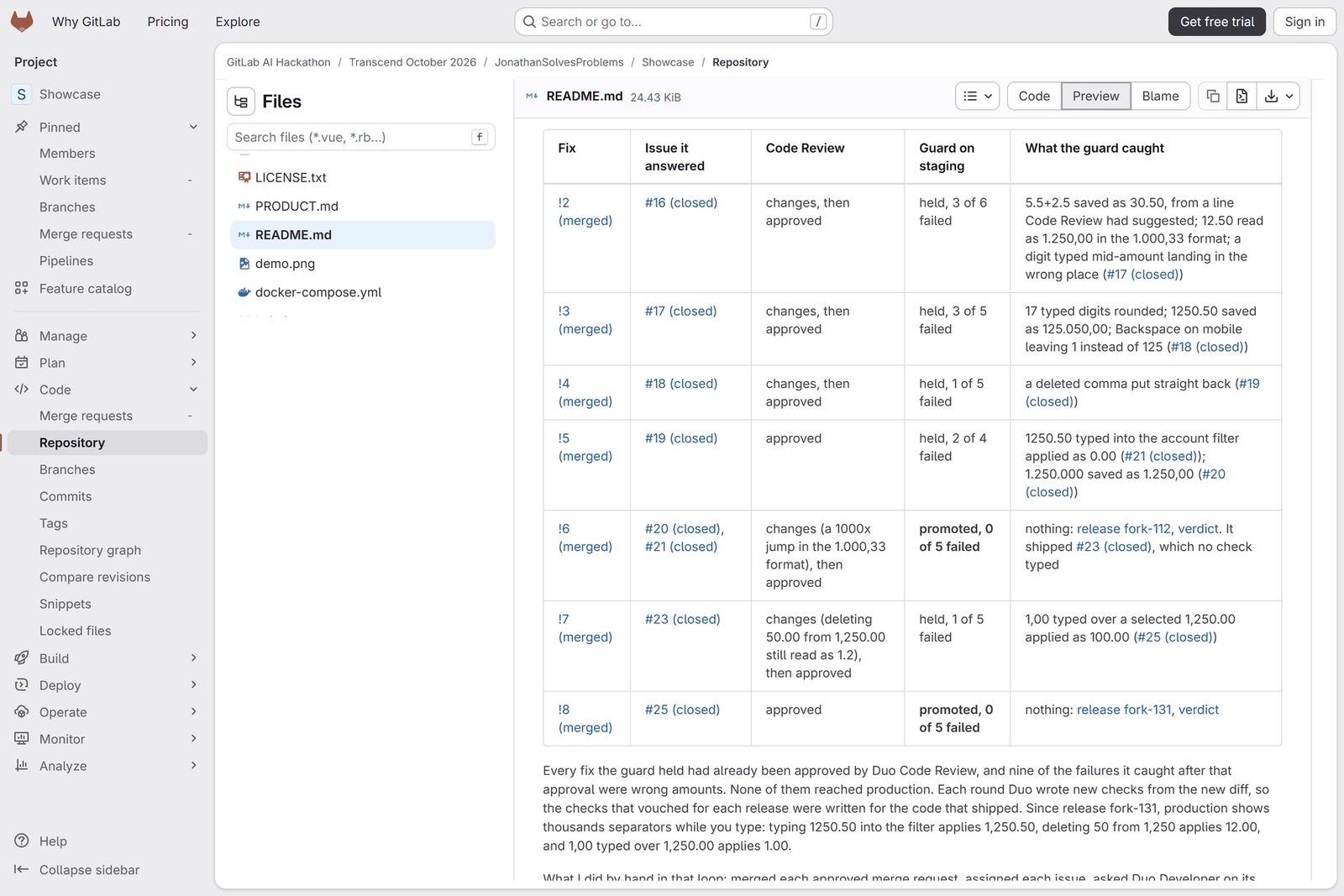This screenshot has width=1344, height=896.
Task: Copy file contents icon
Action: point(1213,96)
